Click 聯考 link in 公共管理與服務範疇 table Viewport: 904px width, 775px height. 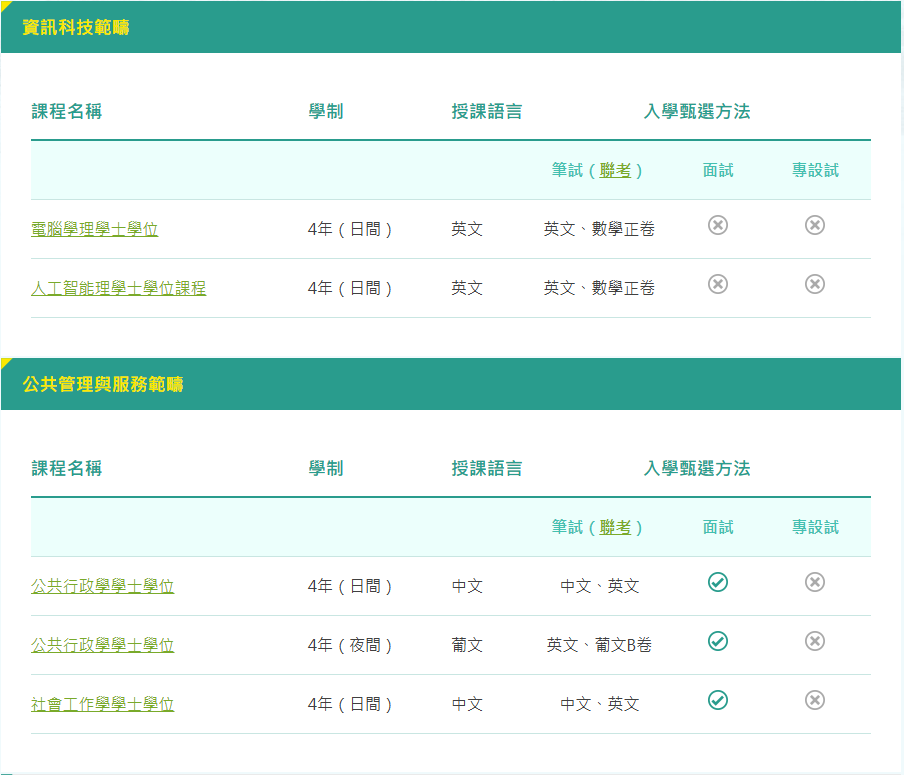pos(615,527)
